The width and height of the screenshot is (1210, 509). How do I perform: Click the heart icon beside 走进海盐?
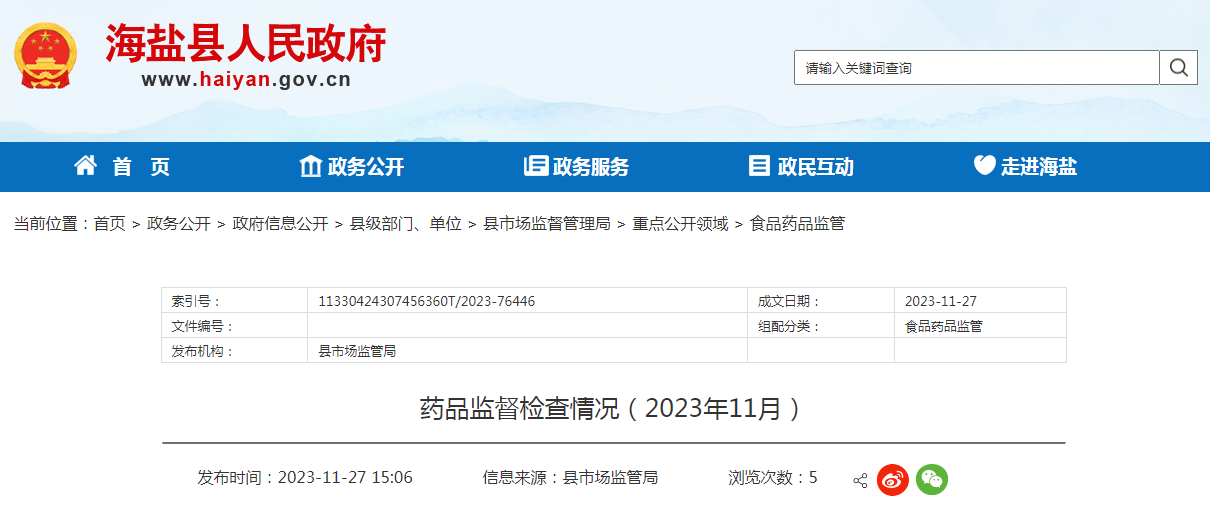coord(985,166)
